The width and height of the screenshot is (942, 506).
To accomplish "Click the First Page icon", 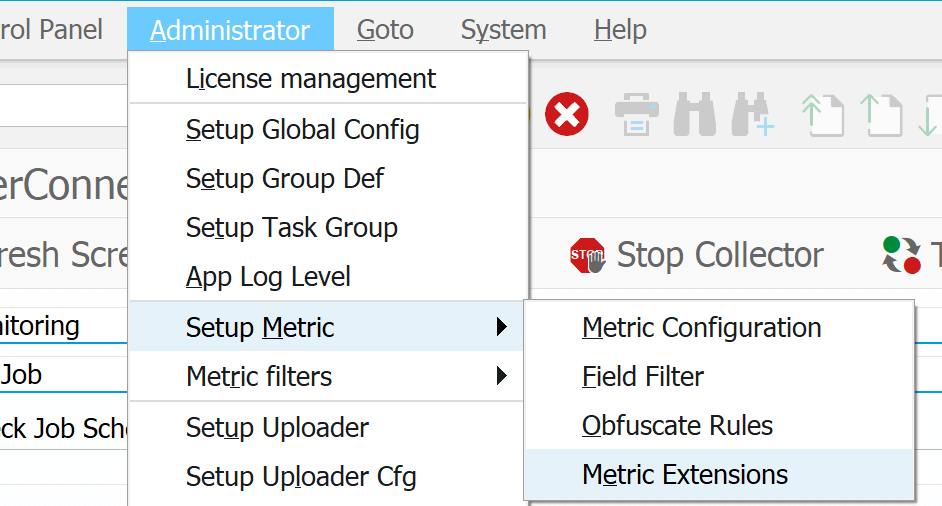I will coord(822,115).
